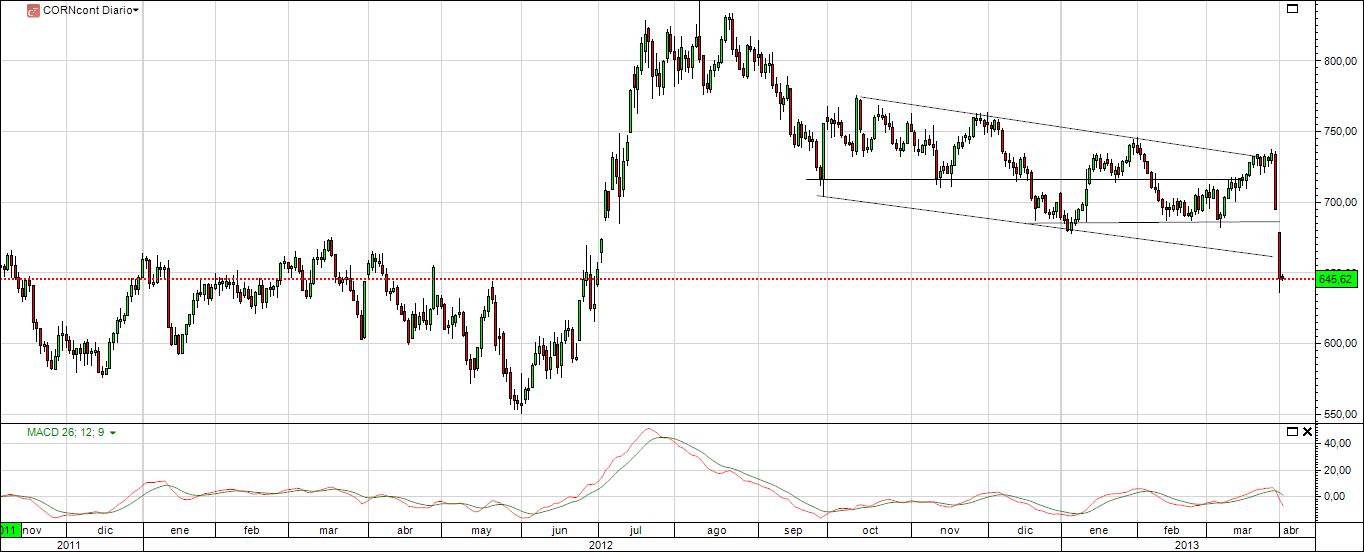Click the red chart icon beside CORNcont

click(x=32, y=10)
